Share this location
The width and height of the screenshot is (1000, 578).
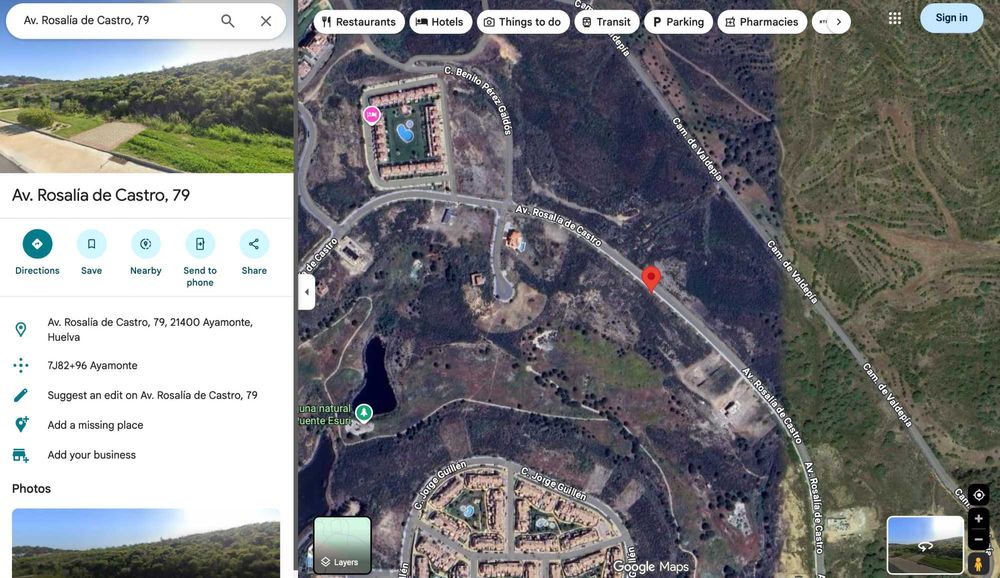(x=254, y=253)
